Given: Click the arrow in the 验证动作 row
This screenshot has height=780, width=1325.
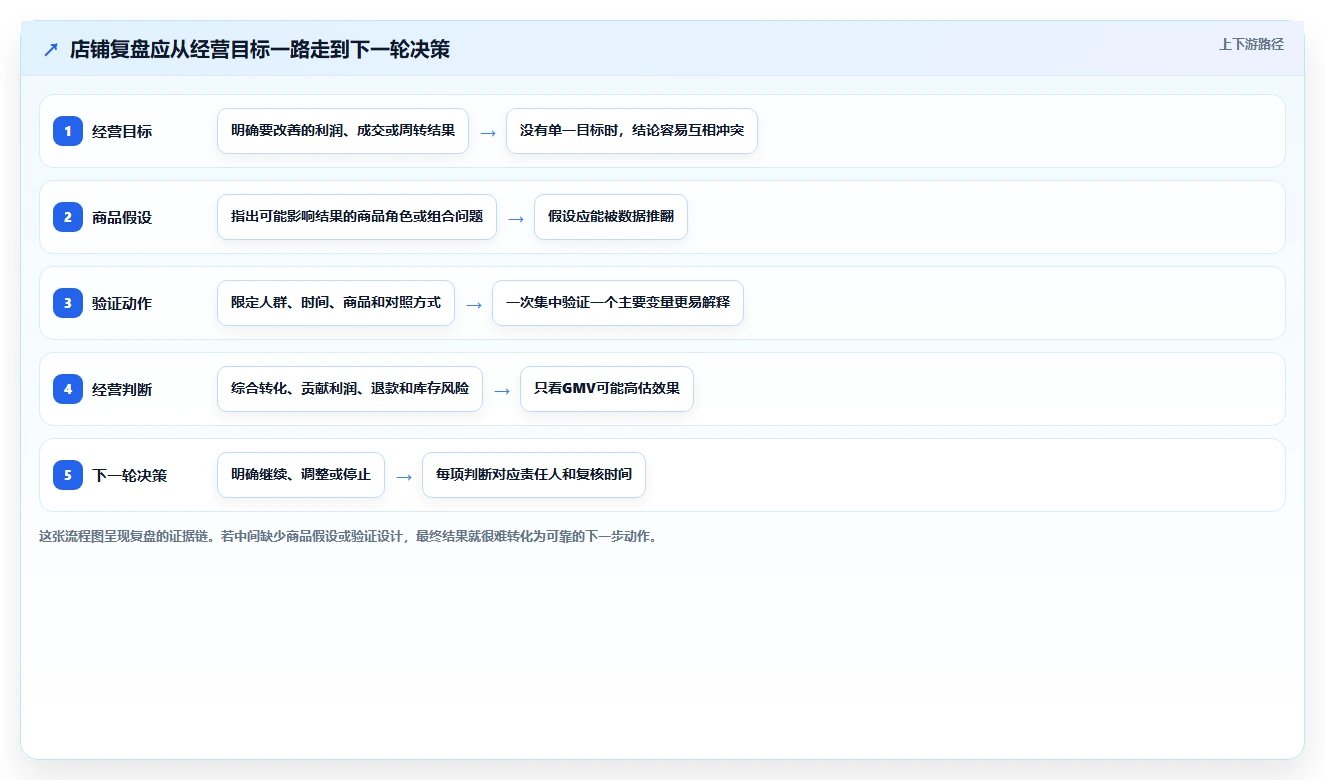Looking at the screenshot, I should [474, 304].
